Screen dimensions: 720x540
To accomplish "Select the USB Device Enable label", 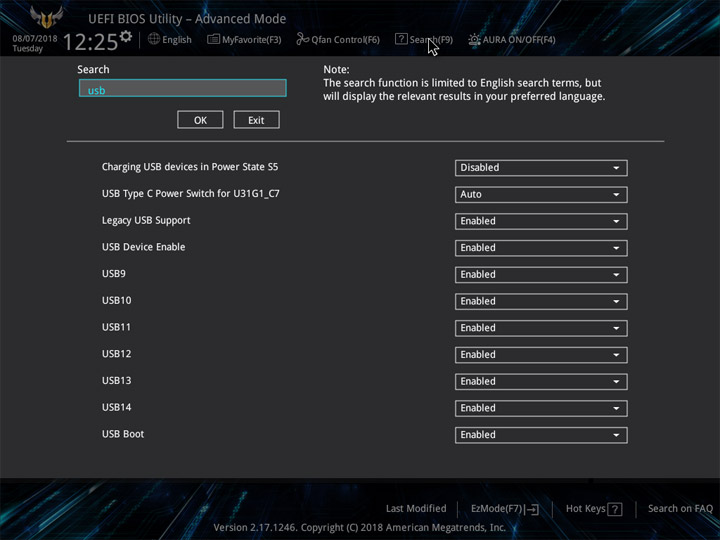I will pos(144,247).
